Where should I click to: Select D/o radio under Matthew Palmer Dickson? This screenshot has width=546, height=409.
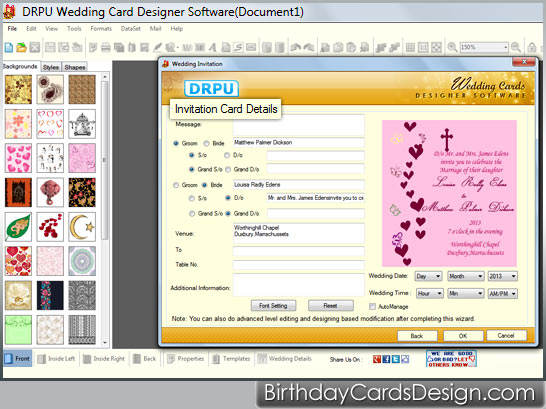(227, 155)
